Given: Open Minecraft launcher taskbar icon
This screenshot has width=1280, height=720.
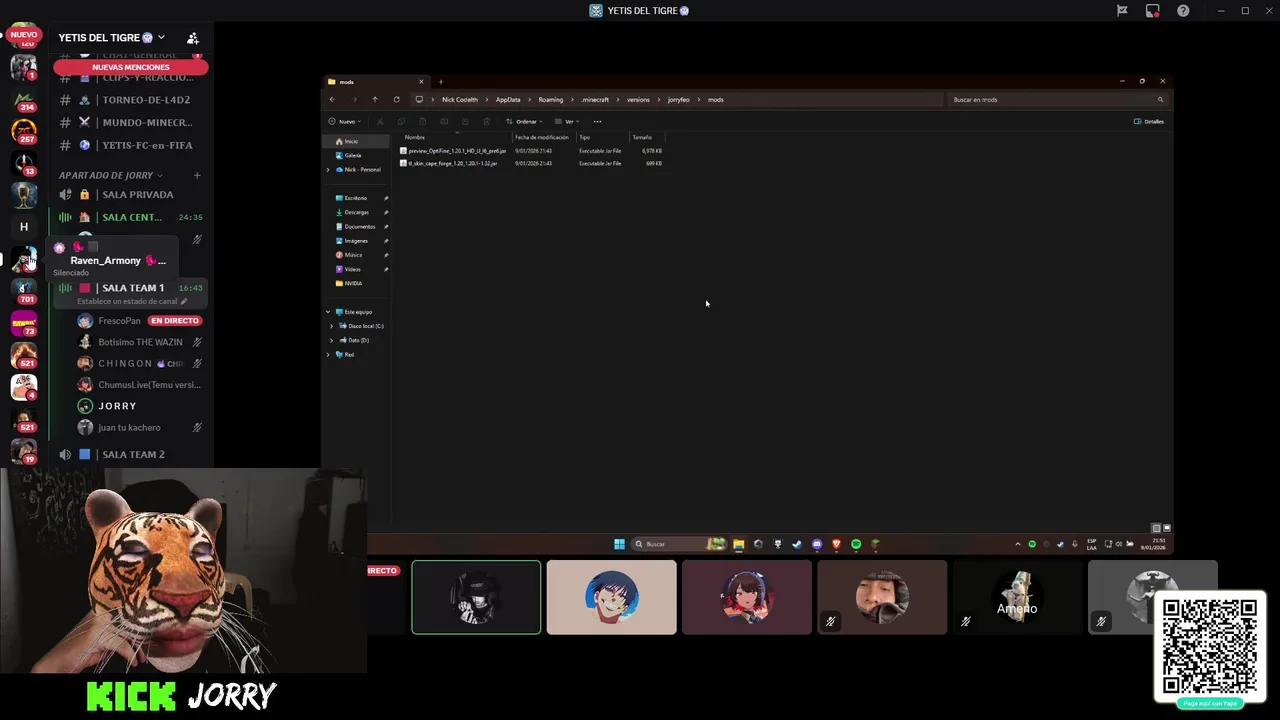Looking at the screenshot, I should [875, 544].
